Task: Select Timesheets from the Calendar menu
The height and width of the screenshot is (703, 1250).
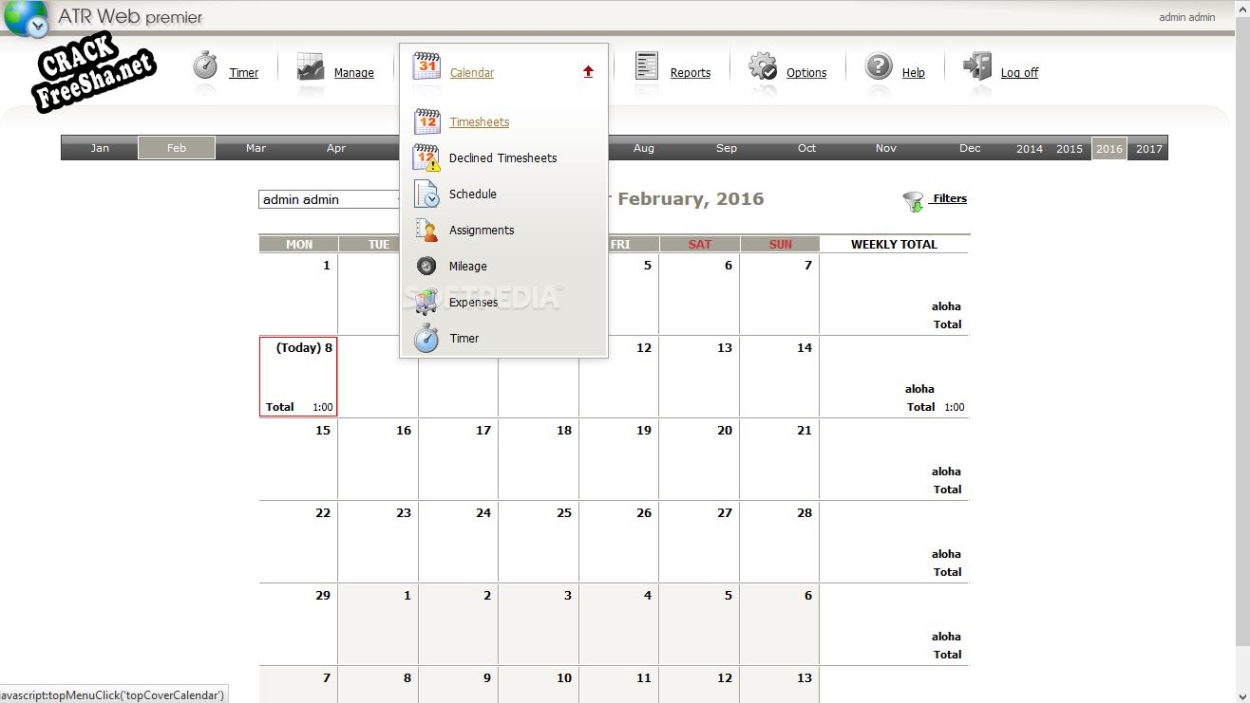Action: pos(479,122)
